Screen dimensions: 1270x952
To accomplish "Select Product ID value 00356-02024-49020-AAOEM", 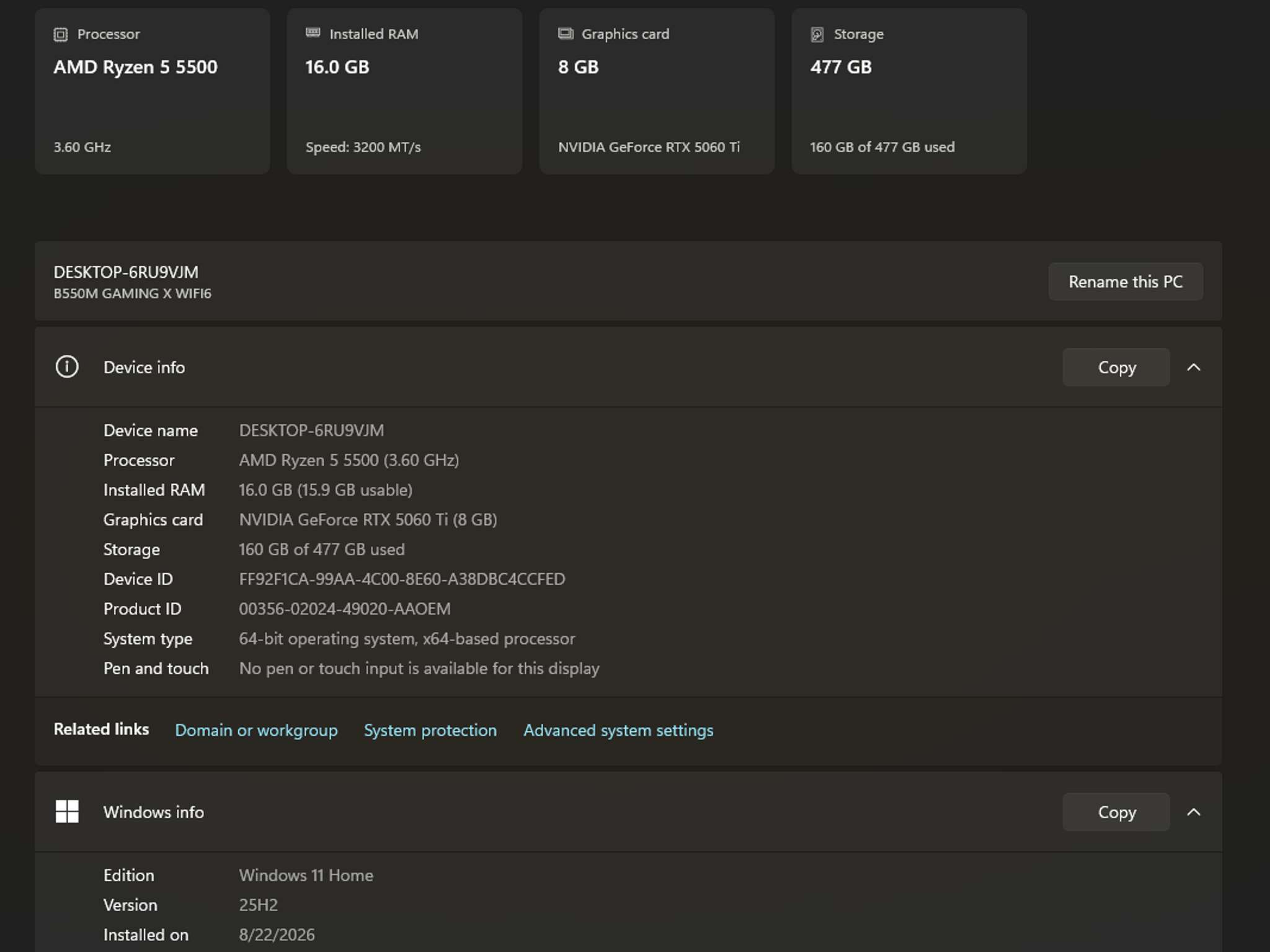I will (345, 609).
